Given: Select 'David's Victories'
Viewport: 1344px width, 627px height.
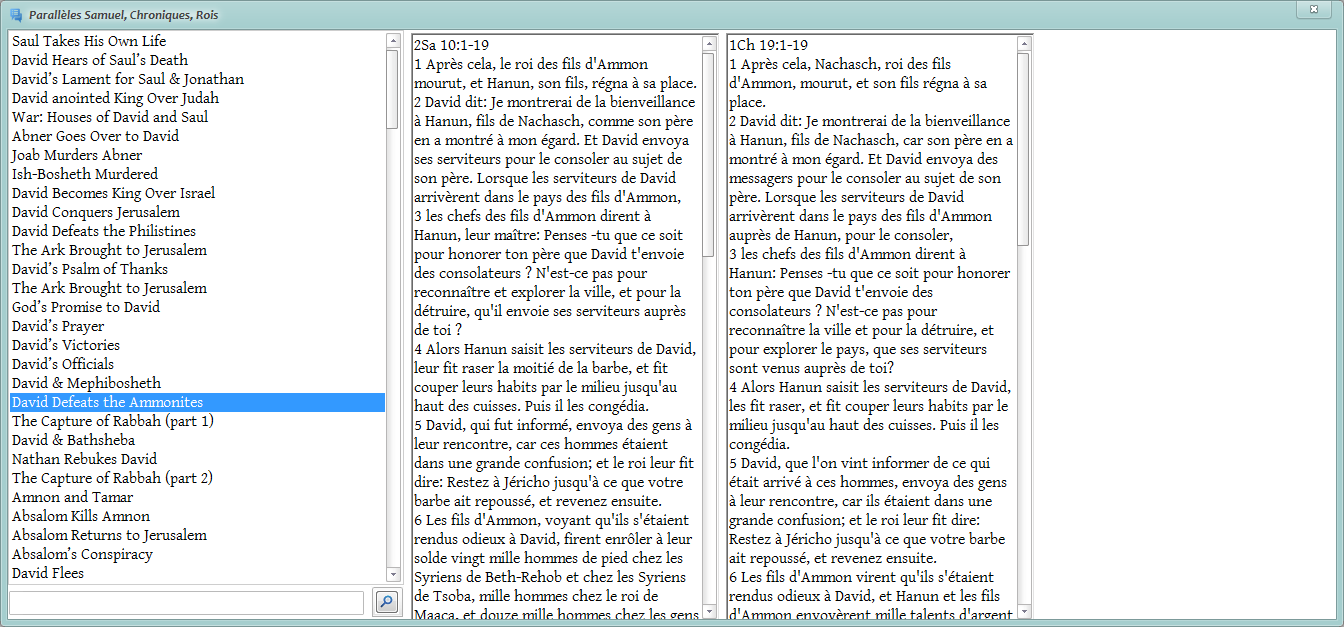Looking at the screenshot, I should (197, 345).
